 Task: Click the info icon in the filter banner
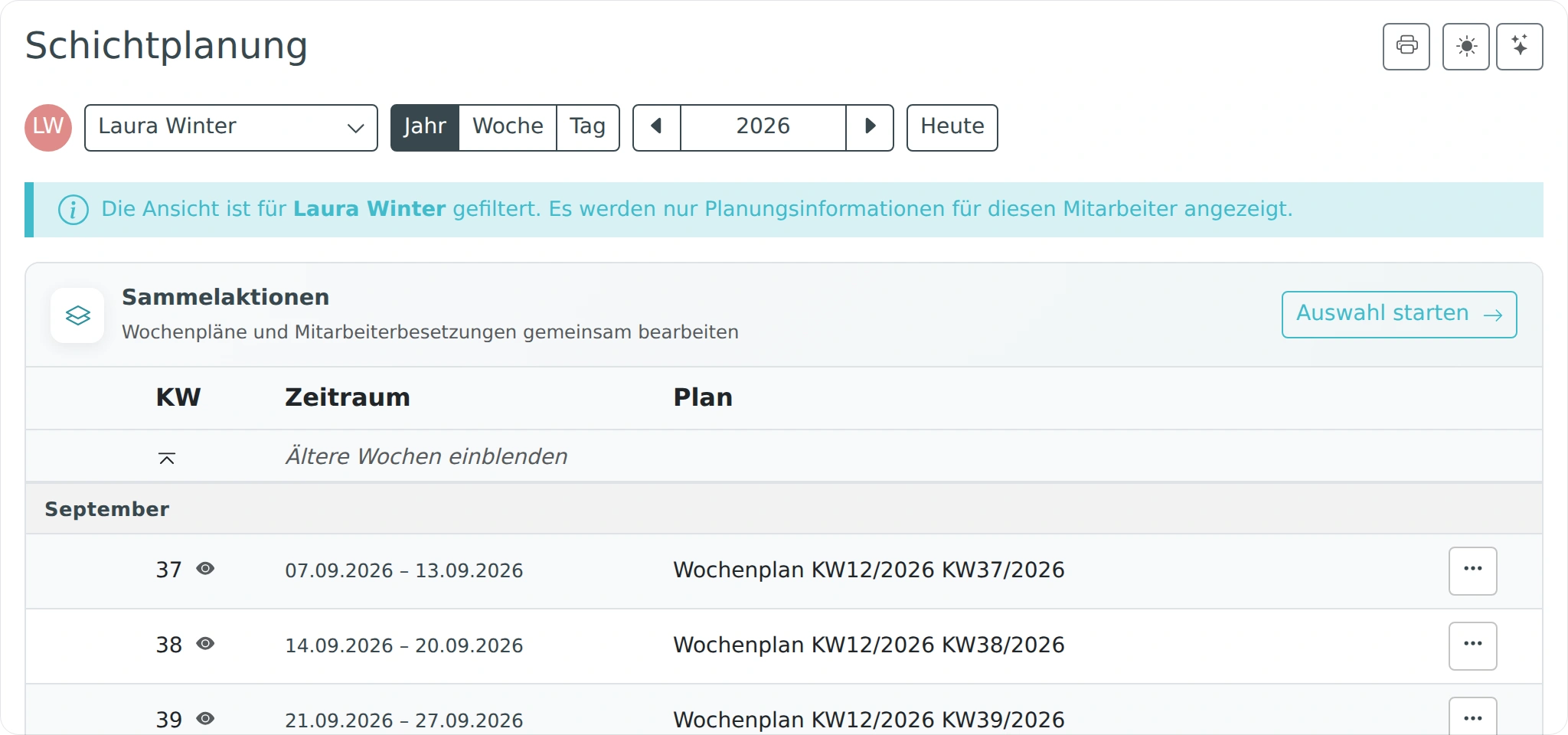coord(73,209)
